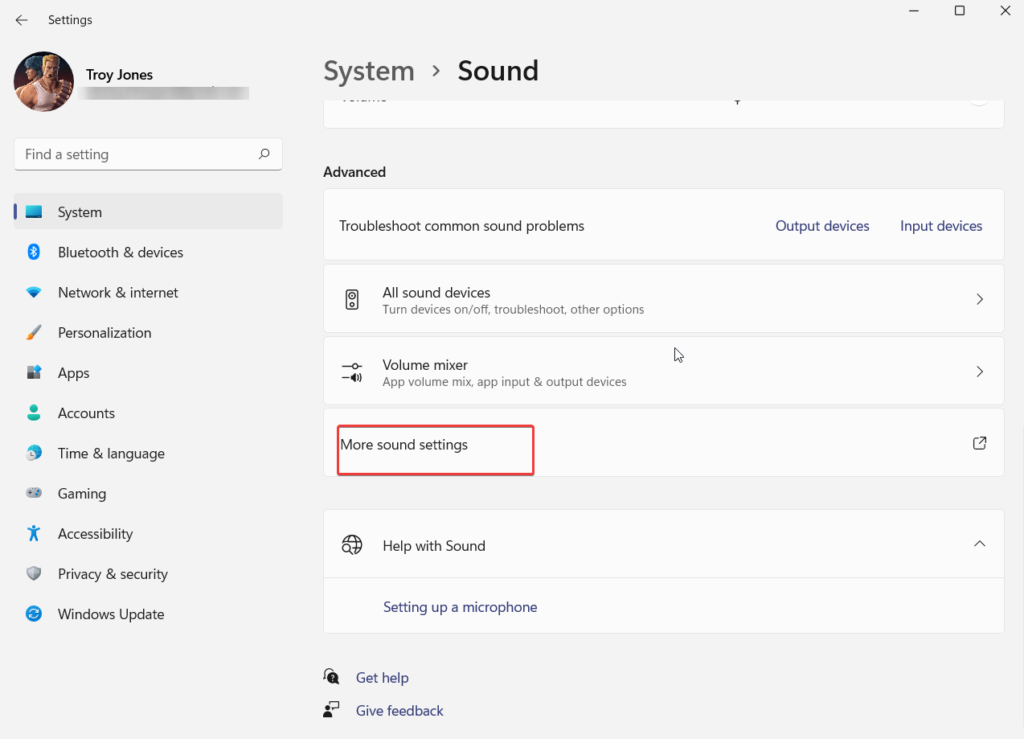This screenshot has height=739, width=1024.
Task: Go to Time & language
Action: pyautogui.click(x=148, y=453)
